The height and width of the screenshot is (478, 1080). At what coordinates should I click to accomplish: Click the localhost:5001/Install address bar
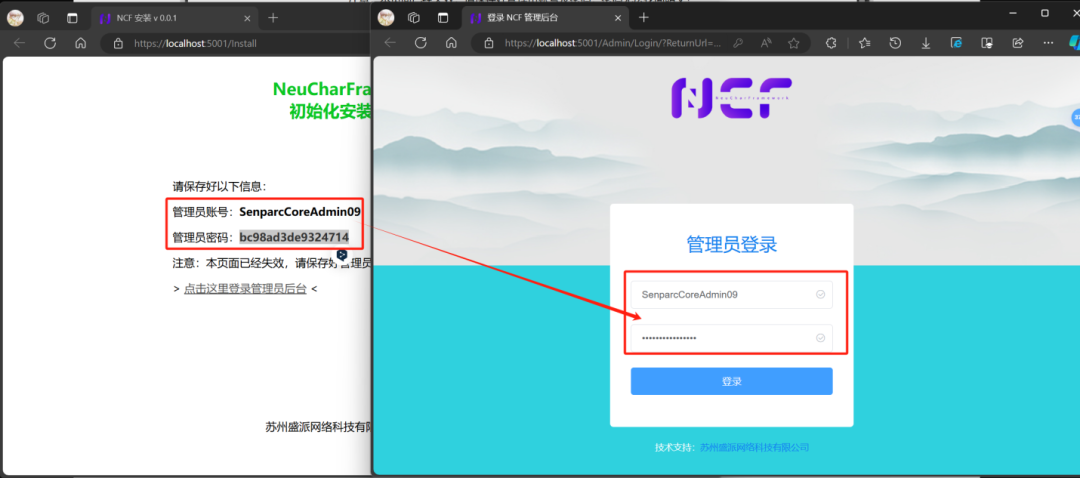click(195, 43)
